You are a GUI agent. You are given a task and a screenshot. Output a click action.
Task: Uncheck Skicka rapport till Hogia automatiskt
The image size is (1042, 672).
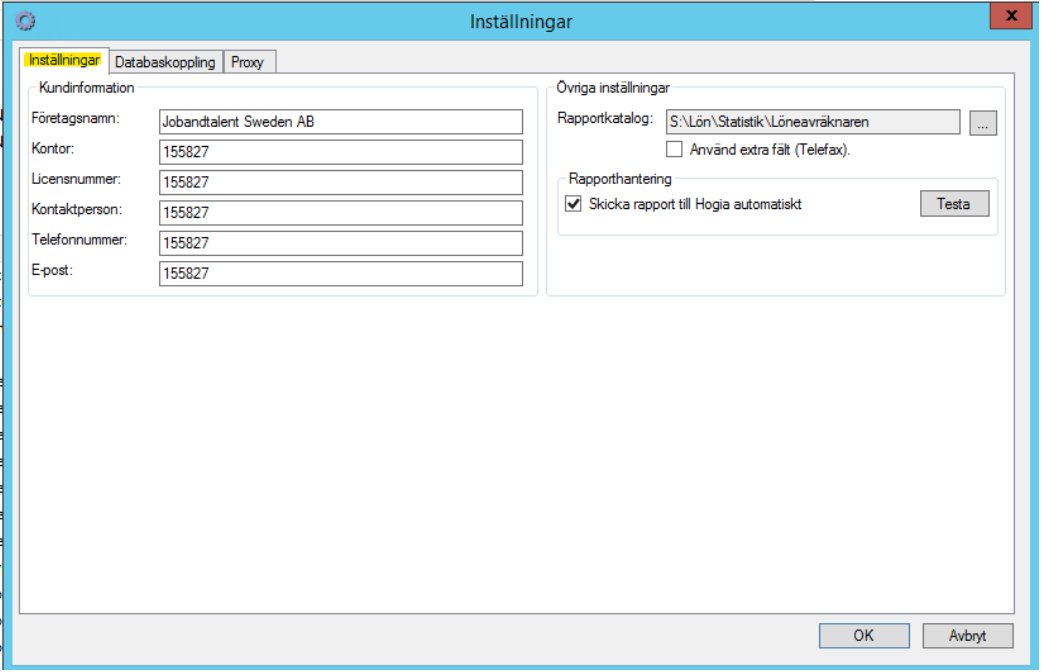click(x=574, y=204)
